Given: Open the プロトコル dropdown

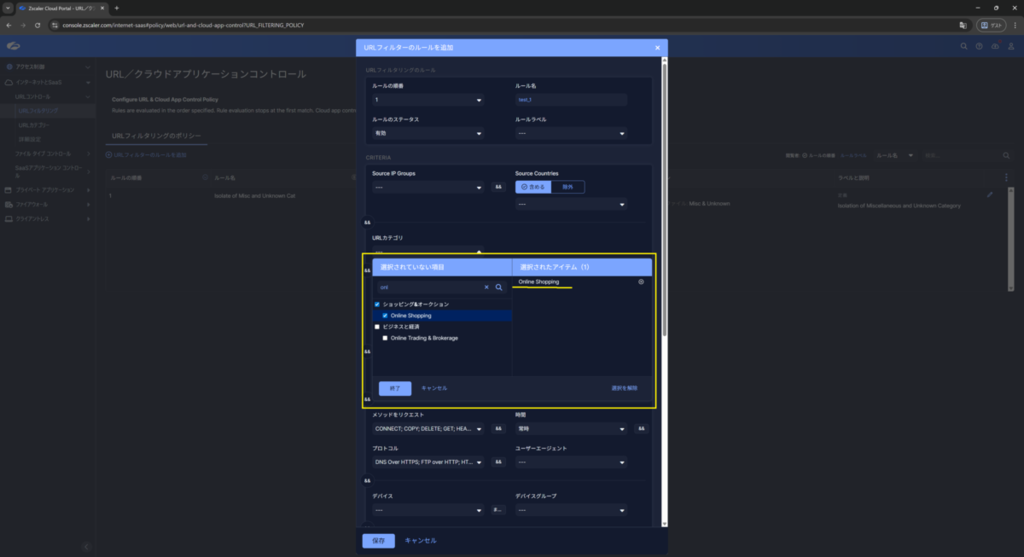Looking at the screenshot, I should (428, 462).
